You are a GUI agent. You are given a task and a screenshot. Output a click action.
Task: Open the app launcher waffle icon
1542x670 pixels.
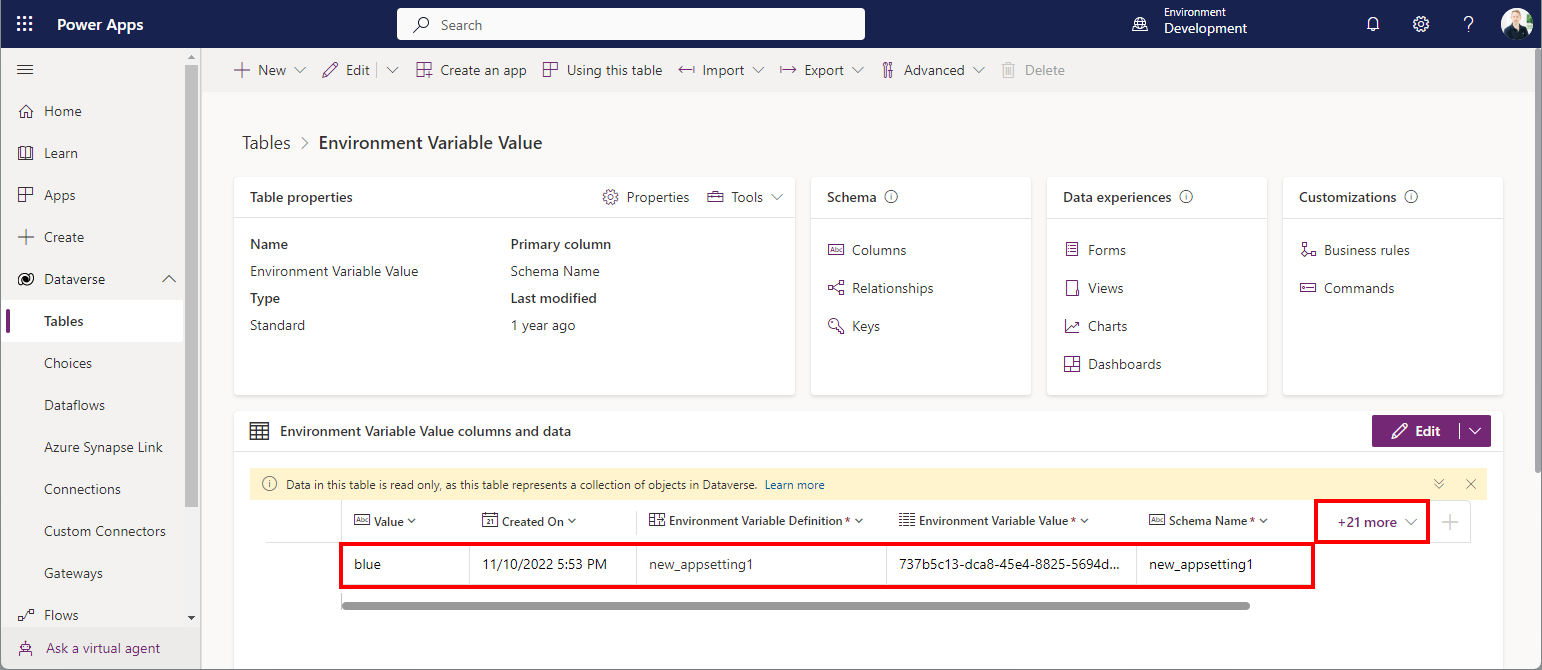(25, 24)
